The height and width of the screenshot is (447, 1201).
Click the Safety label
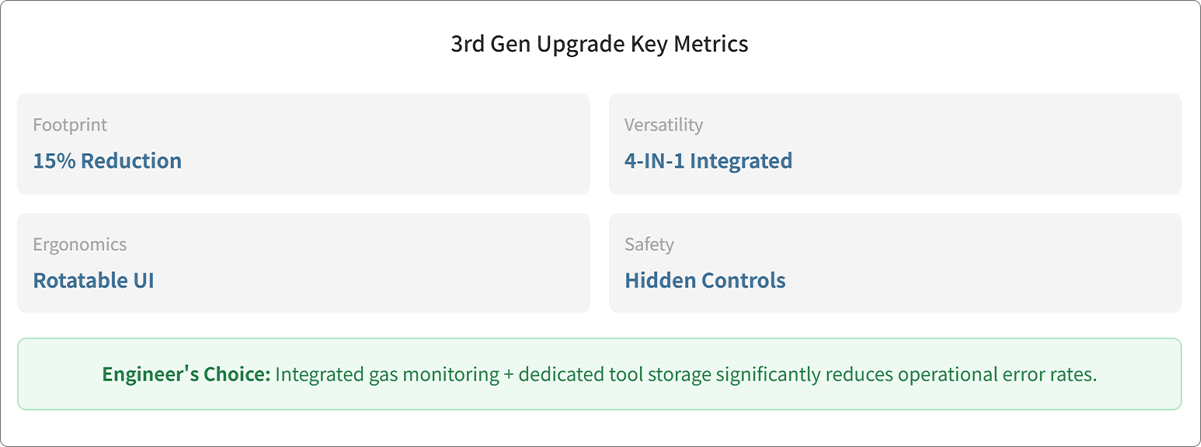pos(649,245)
